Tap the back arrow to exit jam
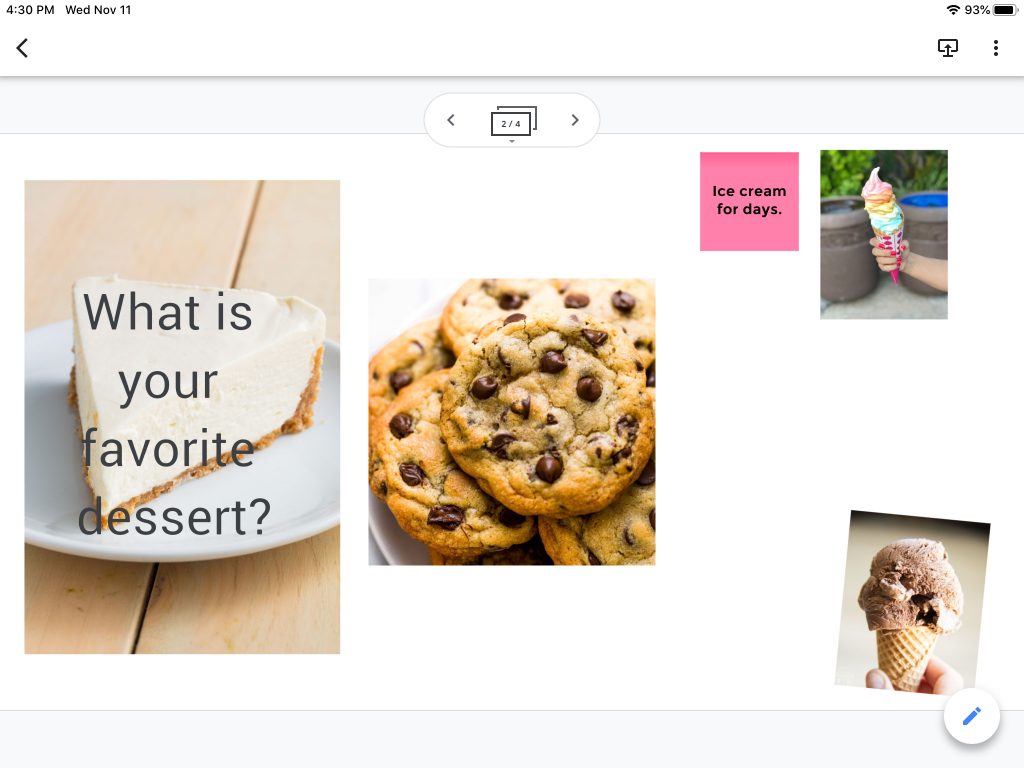Screen dimensions: 1024x768 22,48
